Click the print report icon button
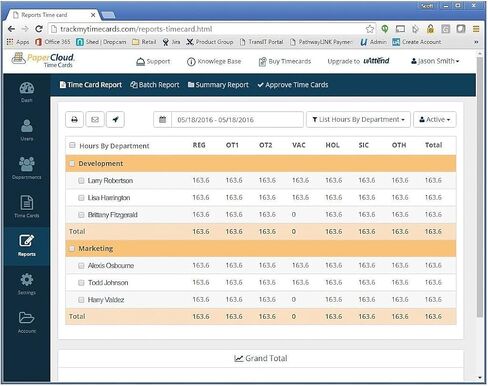The width and height of the screenshot is (488, 386). point(74,119)
